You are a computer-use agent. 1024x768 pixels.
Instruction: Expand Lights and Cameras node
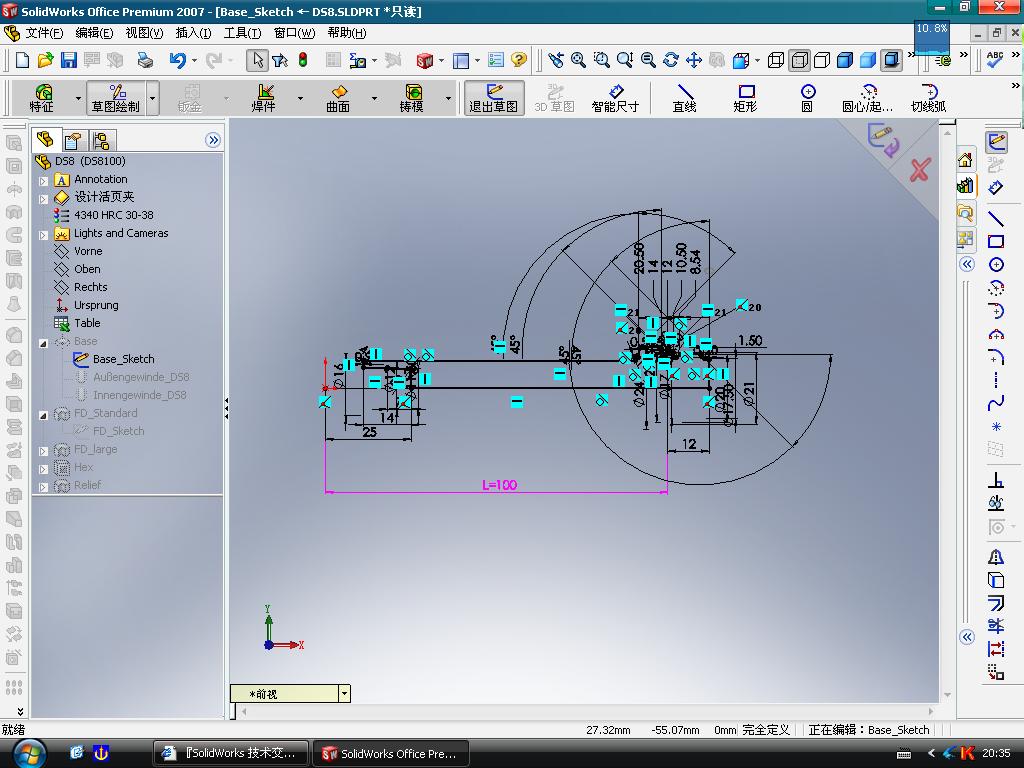click(x=43, y=235)
